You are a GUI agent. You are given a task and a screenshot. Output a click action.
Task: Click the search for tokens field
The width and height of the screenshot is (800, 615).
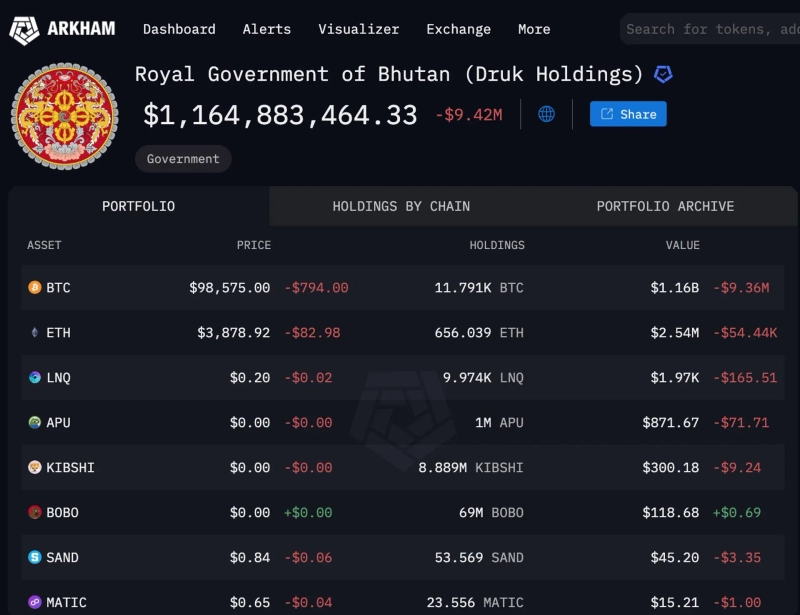(x=710, y=29)
